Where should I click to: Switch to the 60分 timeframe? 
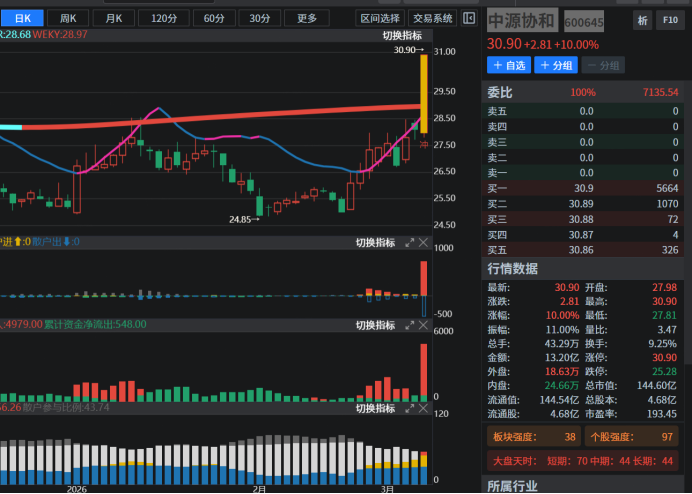click(212, 18)
